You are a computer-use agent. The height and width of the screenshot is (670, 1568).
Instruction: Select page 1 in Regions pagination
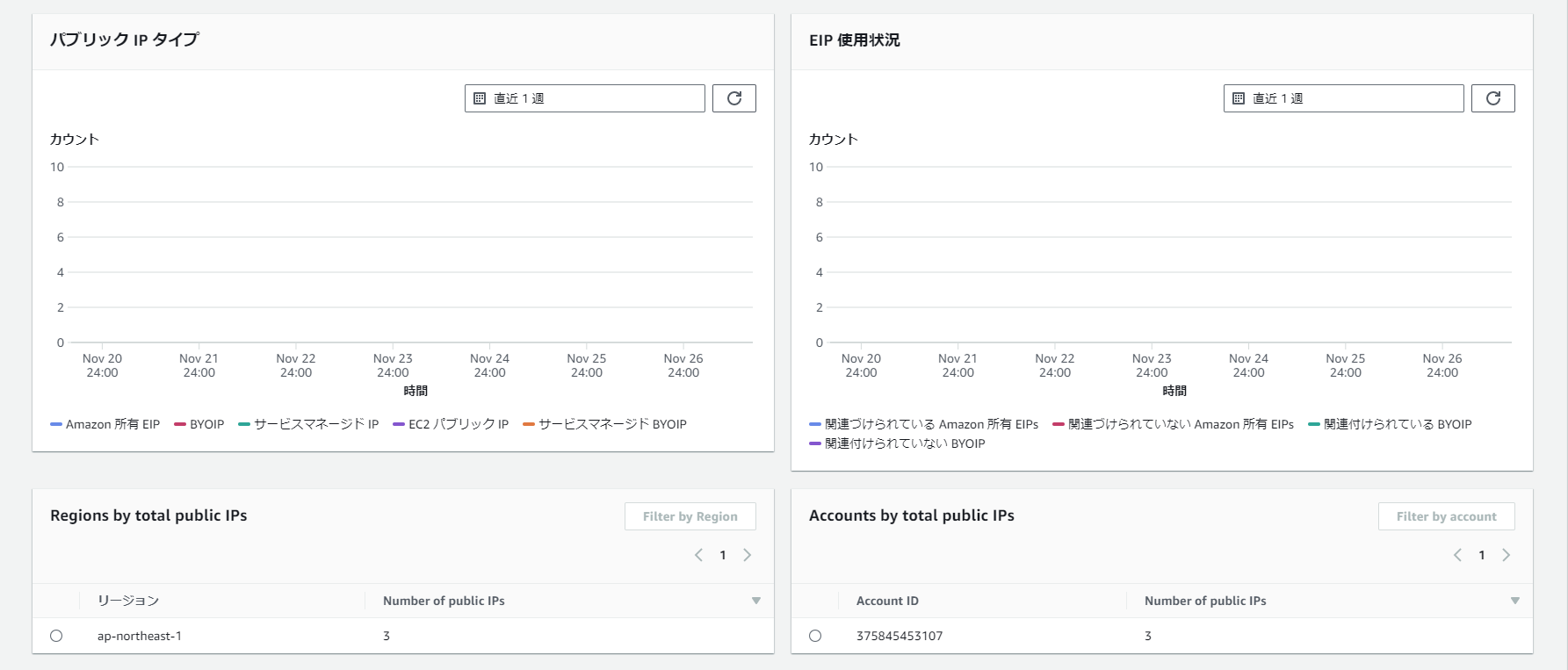[x=723, y=555]
